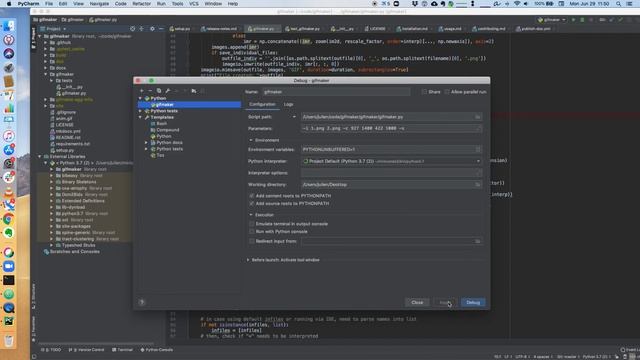Enable Run with Python console

tap(251, 231)
